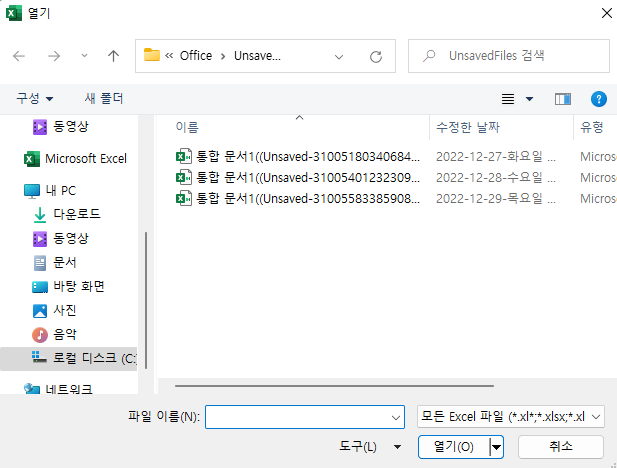The height and width of the screenshot is (468, 617).
Task: Go up one folder level
Action: click(x=113, y=56)
